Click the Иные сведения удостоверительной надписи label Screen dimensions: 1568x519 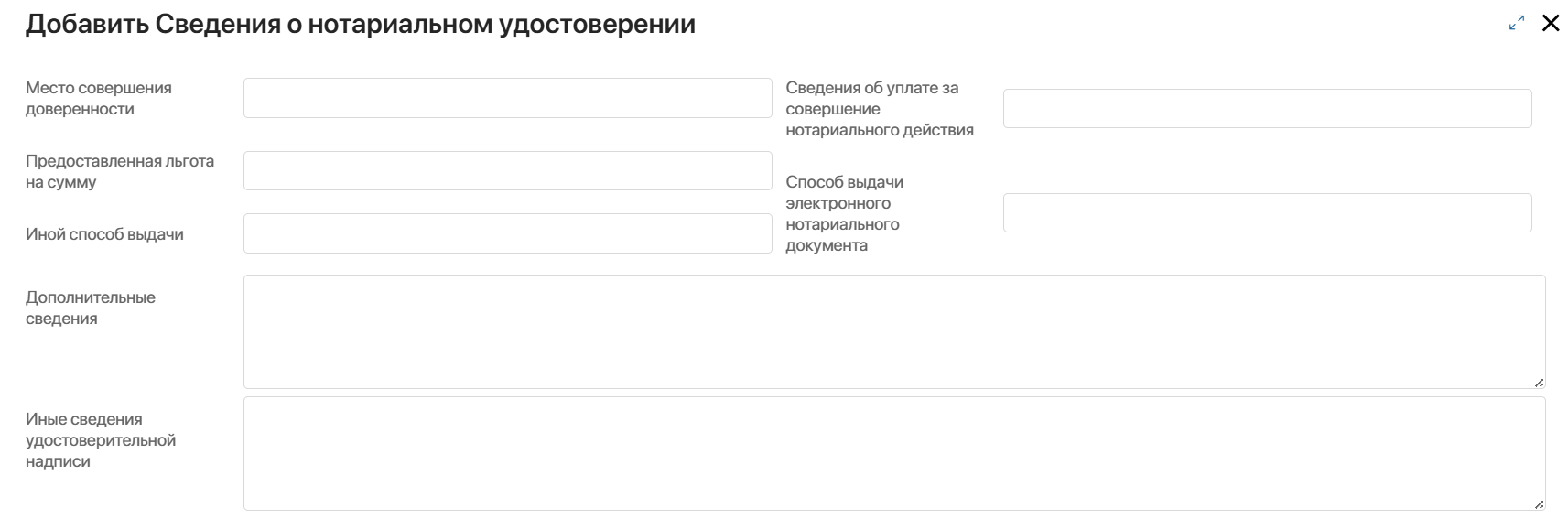pyautogui.click(x=101, y=440)
